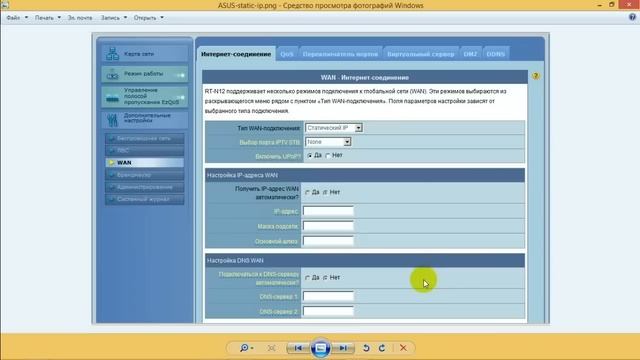Select Администрирование submenu item
Viewport: 640px width, 360px height.
click(x=144, y=187)
